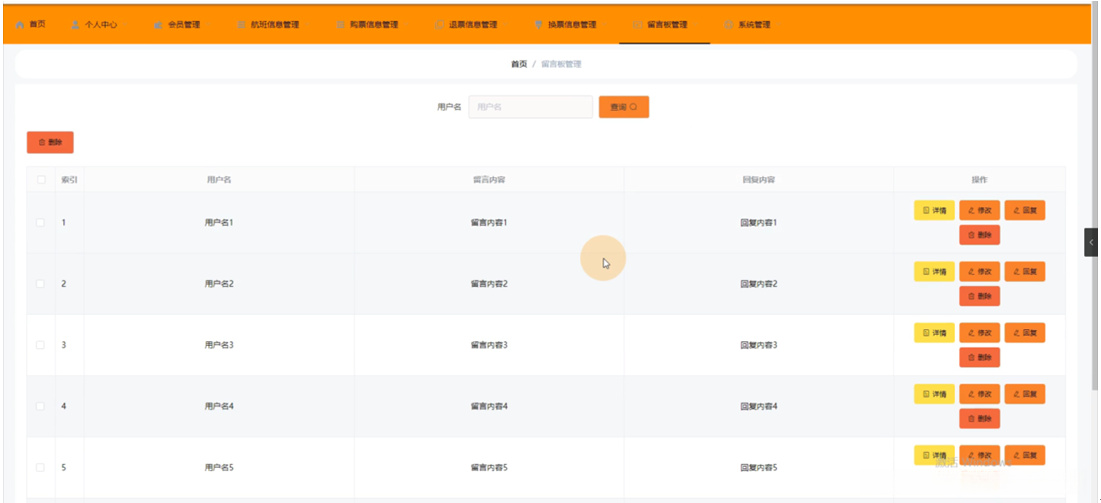This screenshot has height=503, width=1101.
Task: Click 删除 in the 用户名2 row
Action: (x=980, y=296)
